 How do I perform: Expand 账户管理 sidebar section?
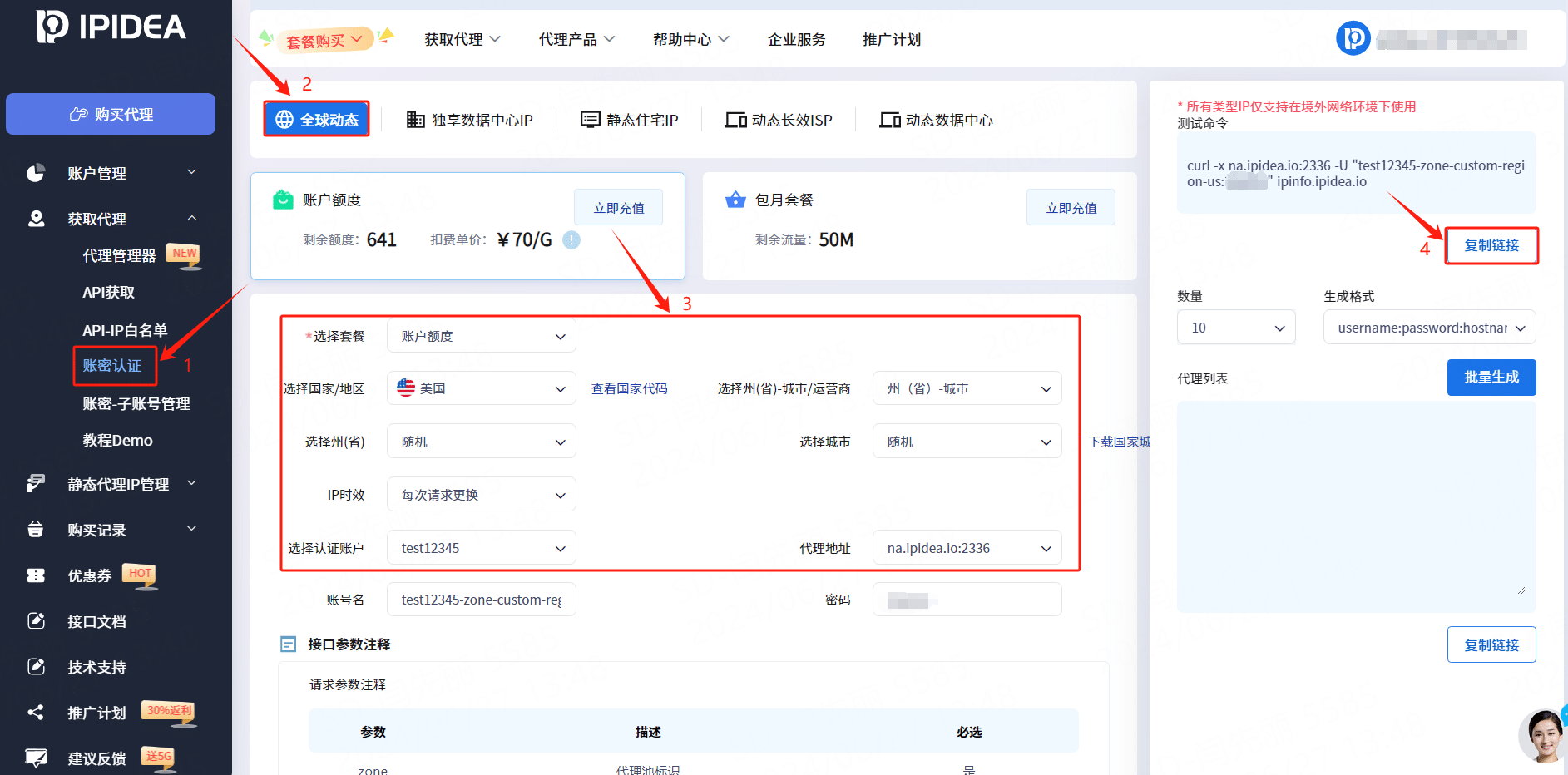pyautogui.click(x=192, y=172)
